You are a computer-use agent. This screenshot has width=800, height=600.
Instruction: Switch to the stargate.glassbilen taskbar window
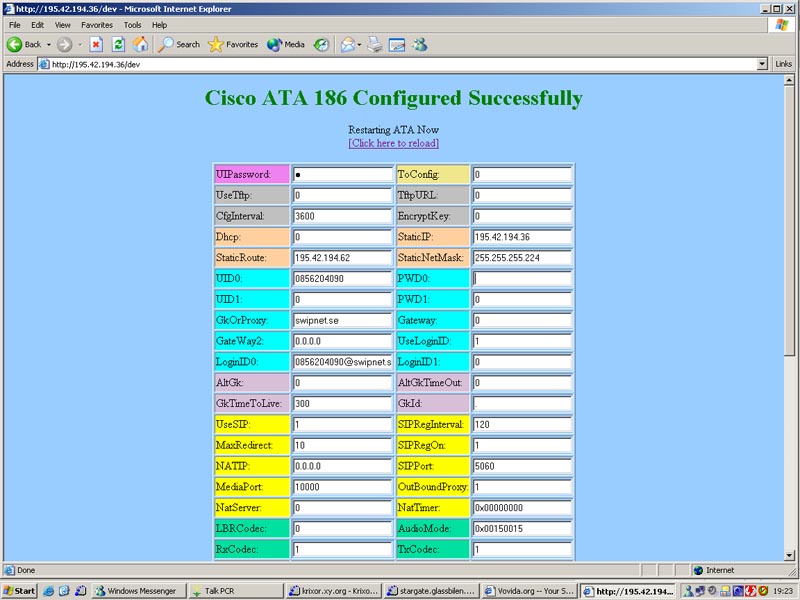pos(432,591)
